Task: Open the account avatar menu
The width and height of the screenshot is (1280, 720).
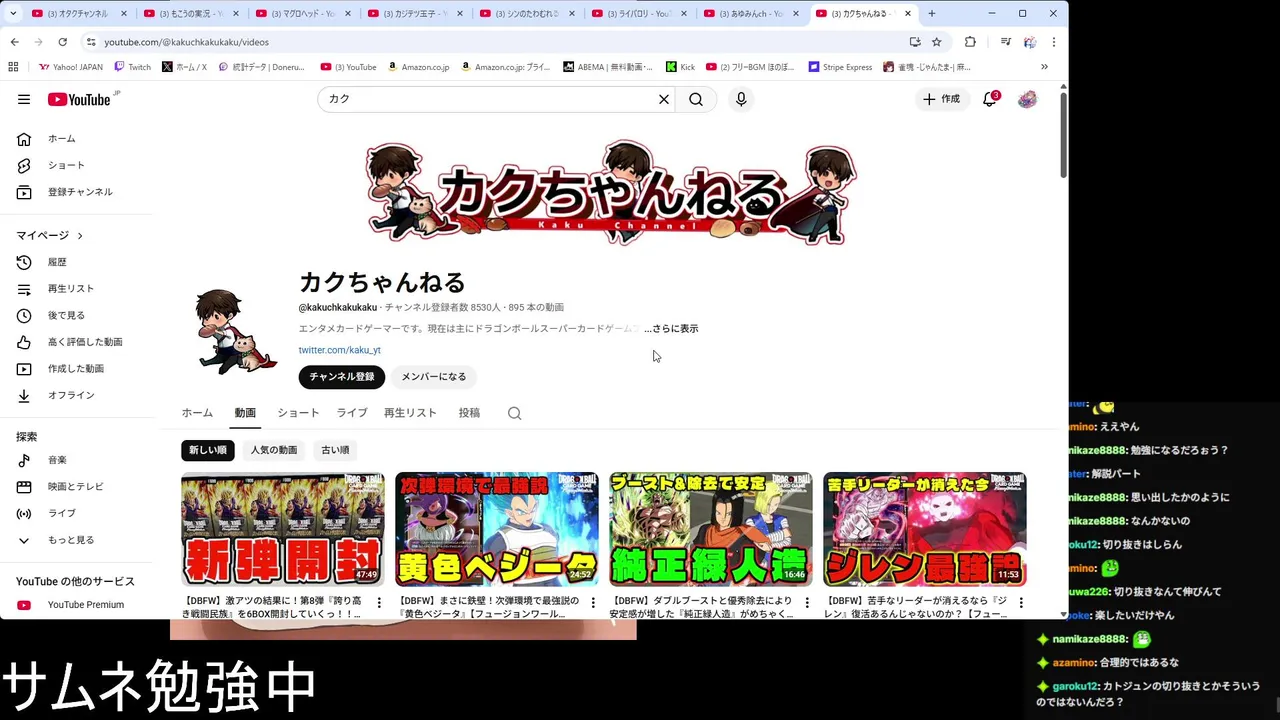Action: pos(1027,99)
